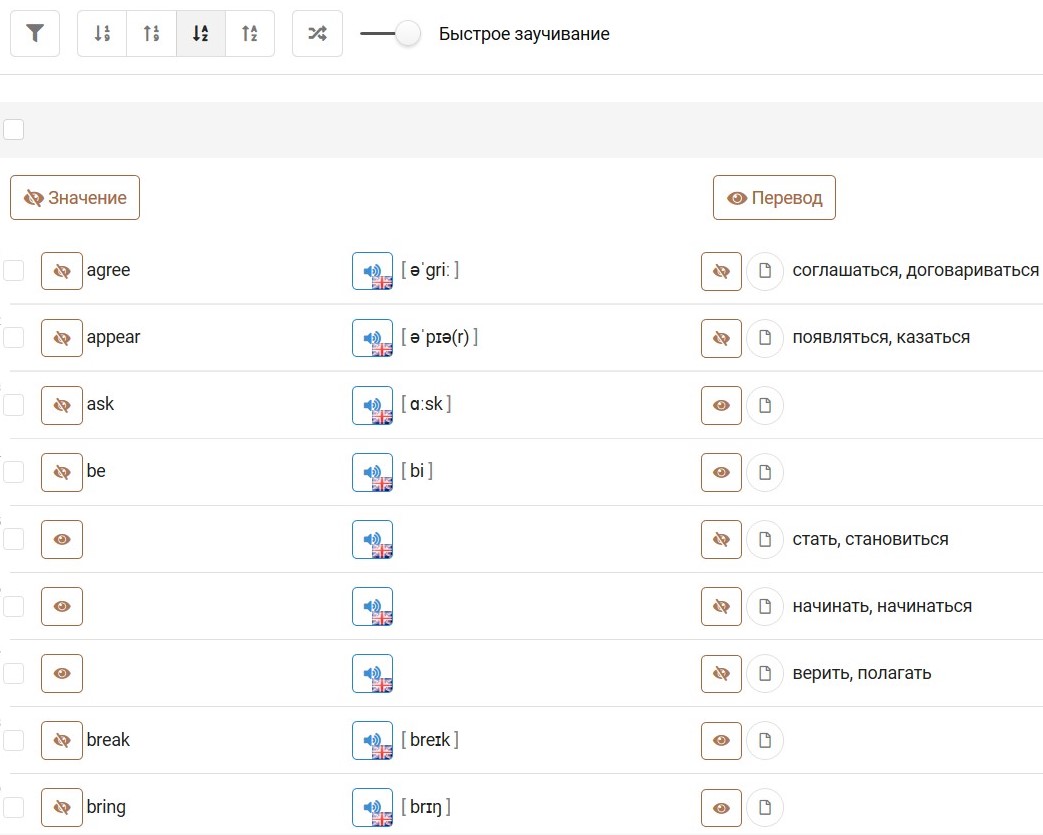
Task: Show the hidden translation for 'bring'
Action: click(x=721, y=808)
